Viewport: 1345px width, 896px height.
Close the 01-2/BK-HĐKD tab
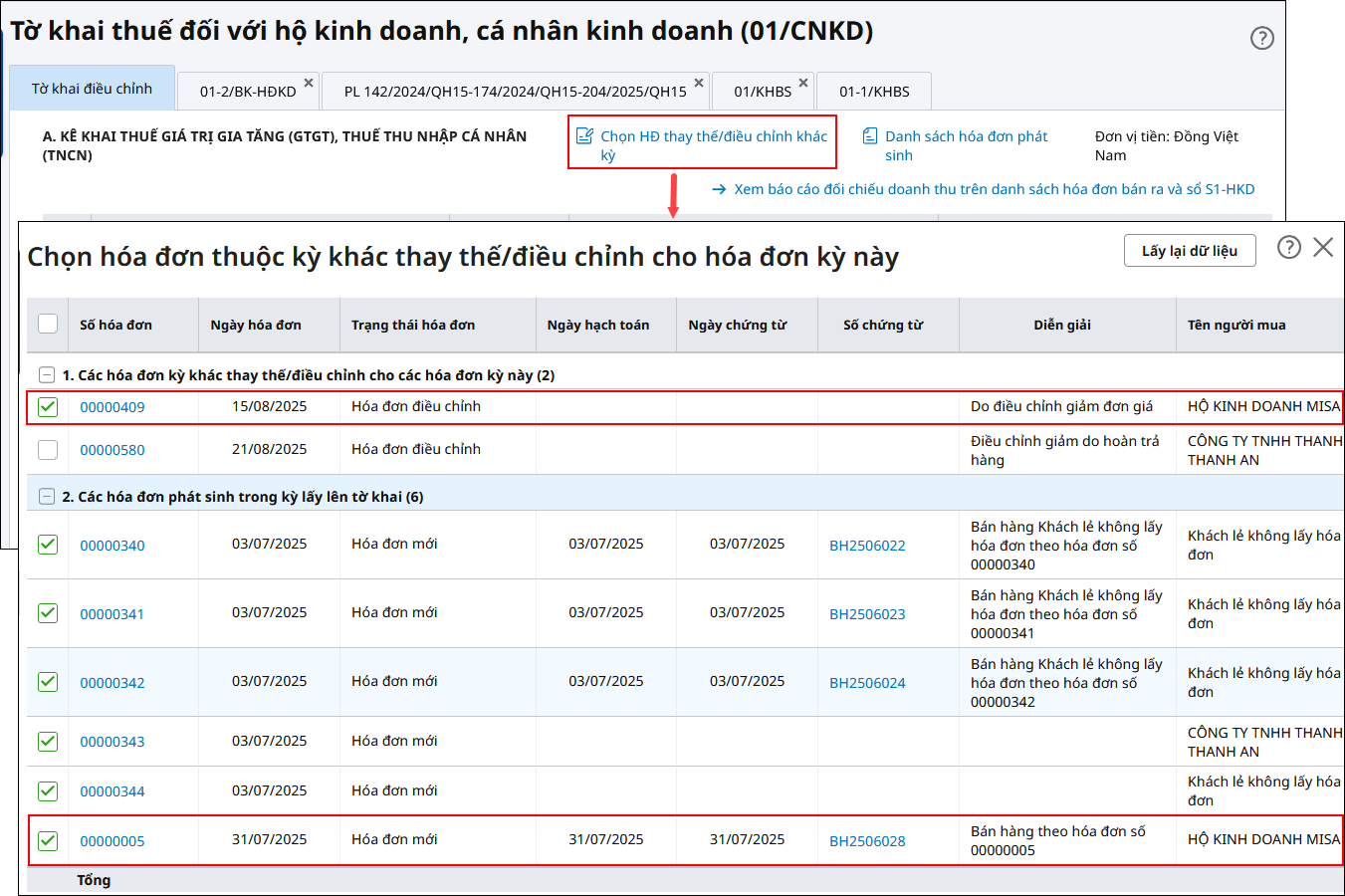[x=309, y=83]
